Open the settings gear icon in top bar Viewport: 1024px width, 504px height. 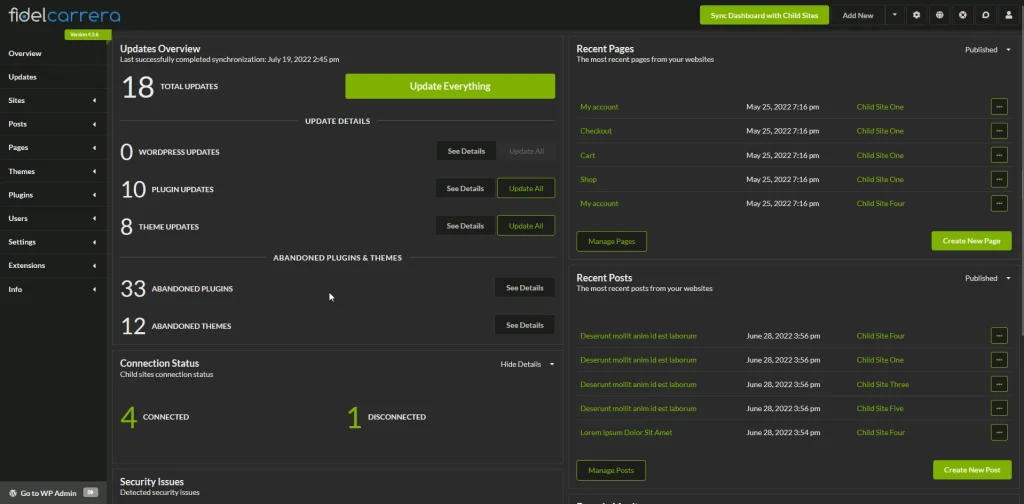pyautogui.click(x=916, y=15)
